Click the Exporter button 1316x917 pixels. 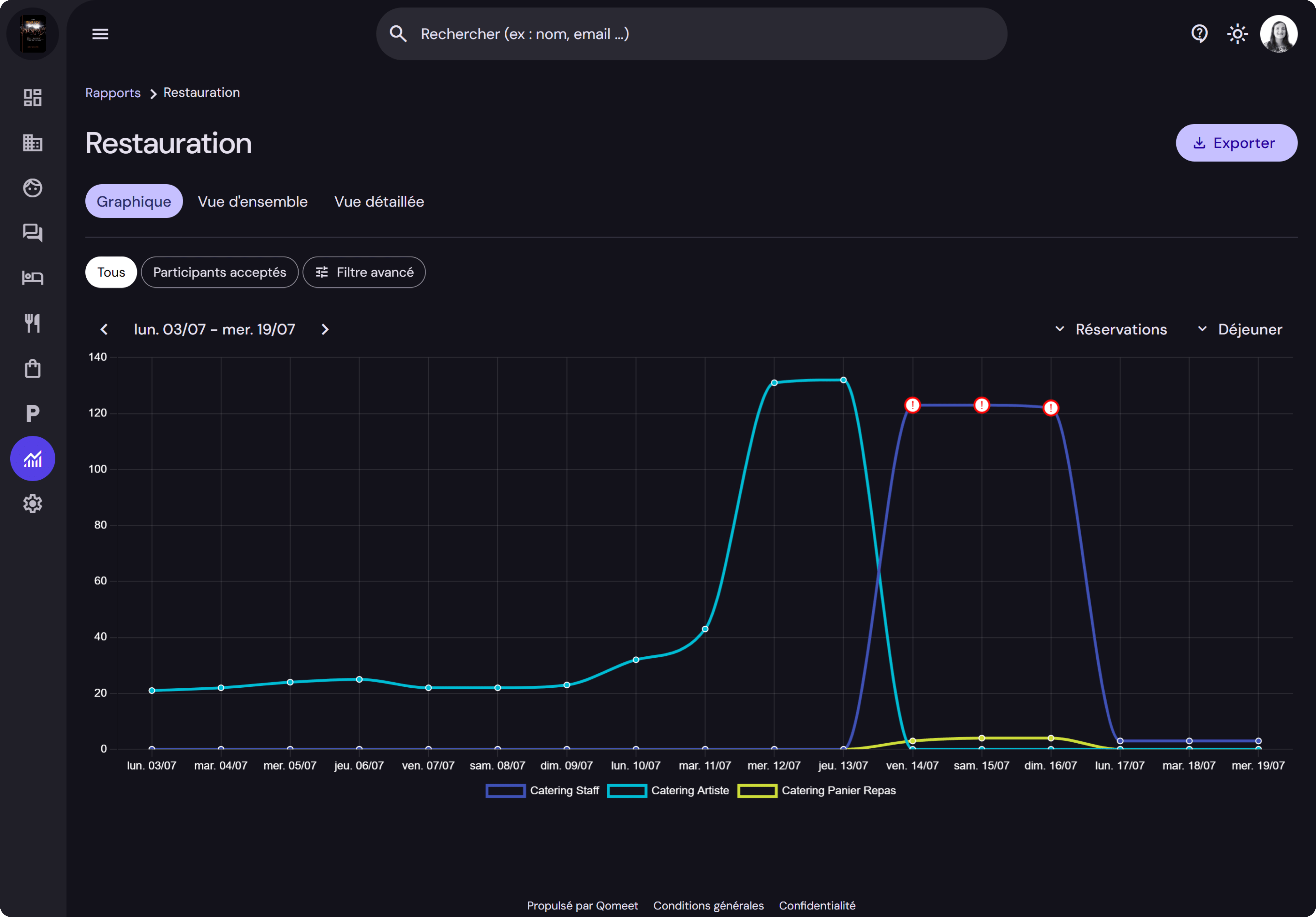[1236, 143]
